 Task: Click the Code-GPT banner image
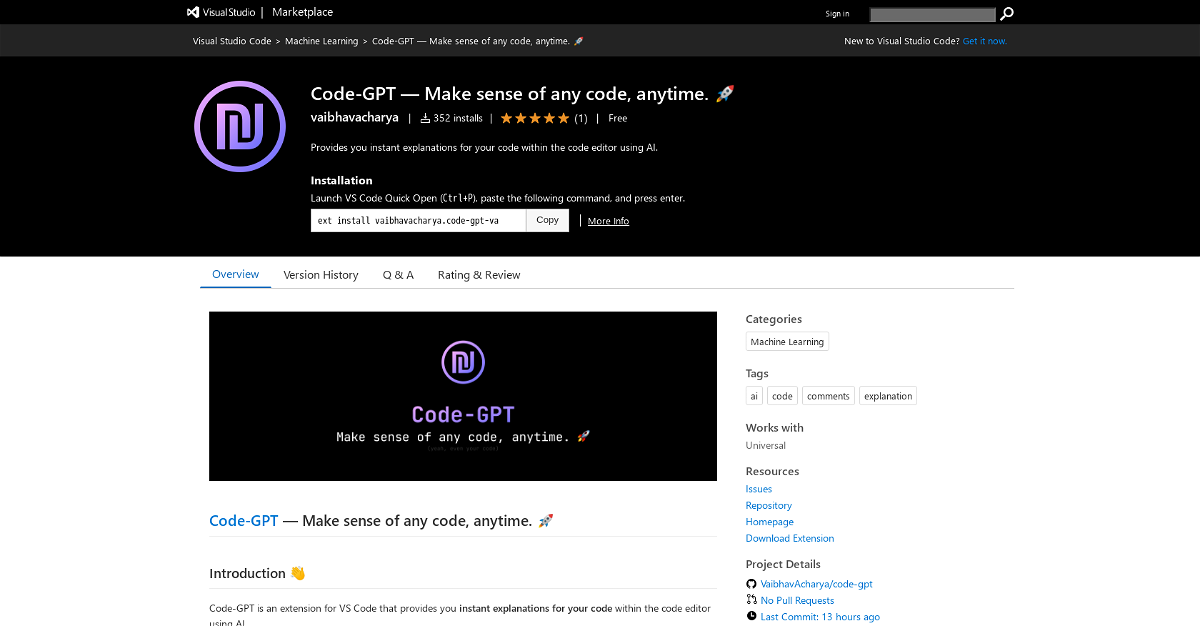463,396
